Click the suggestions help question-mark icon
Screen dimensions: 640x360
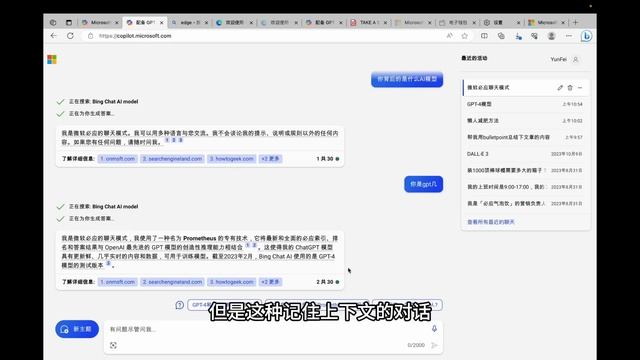coord(179,305)
